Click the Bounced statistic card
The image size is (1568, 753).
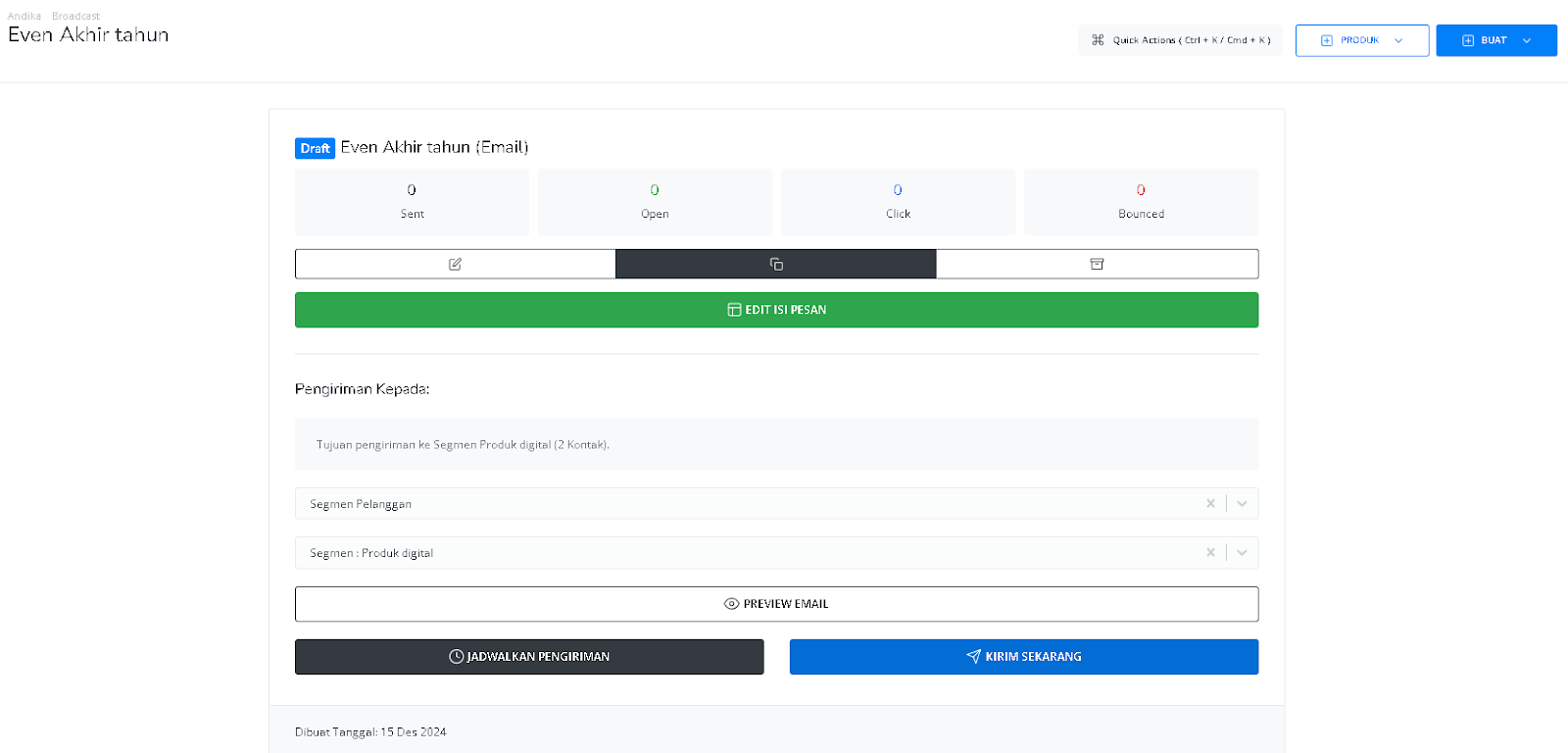(x=1141, y=202)
